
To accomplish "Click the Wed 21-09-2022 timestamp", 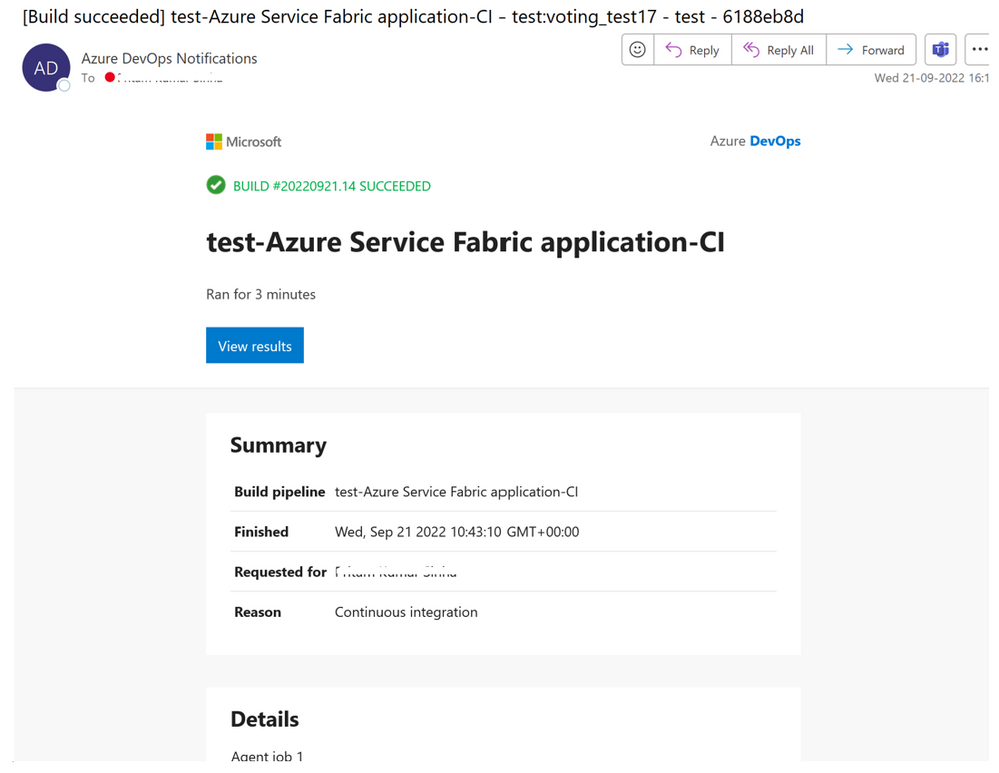I will pos(930,78).
